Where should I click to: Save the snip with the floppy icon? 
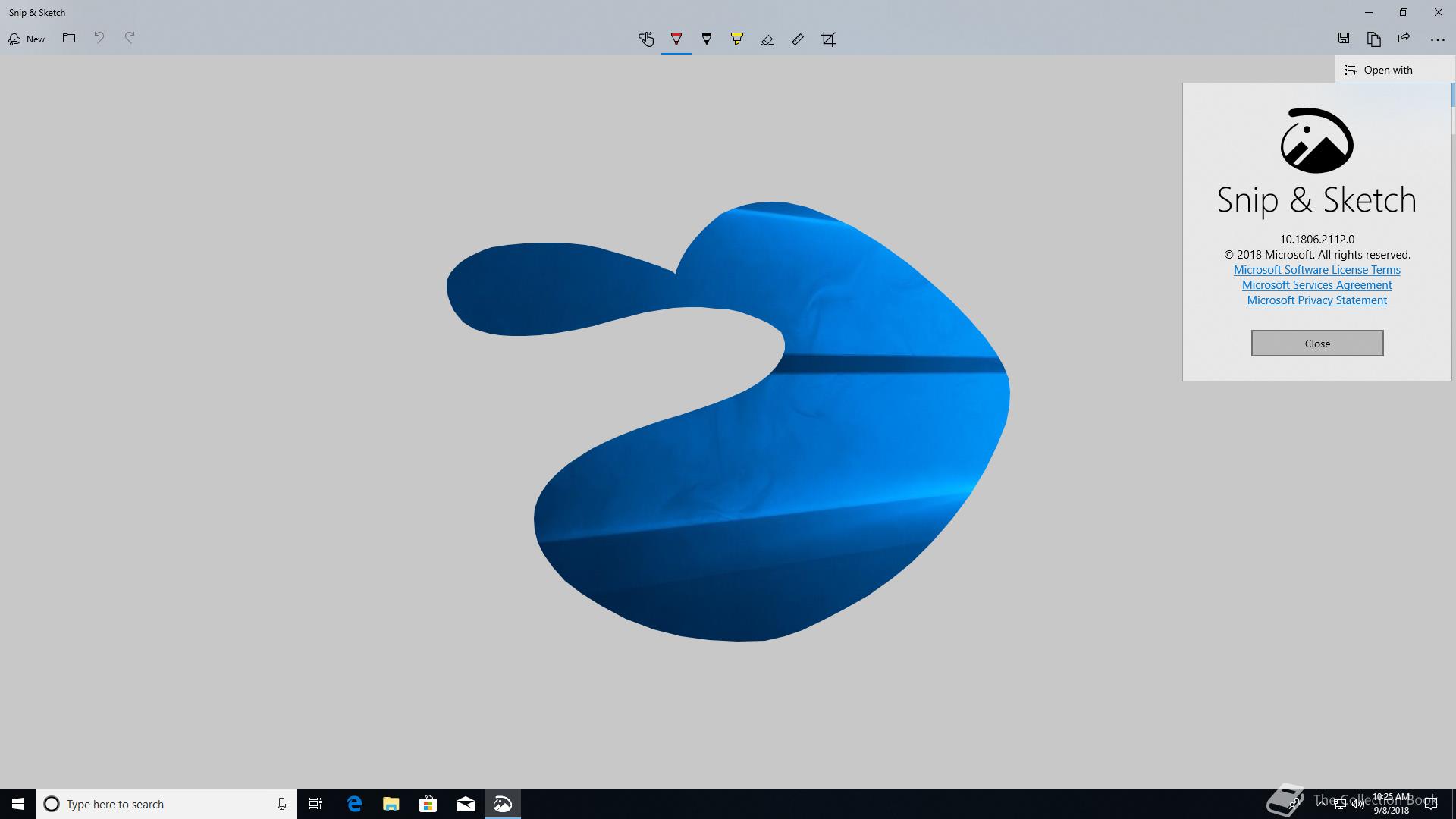point(1344,39)
